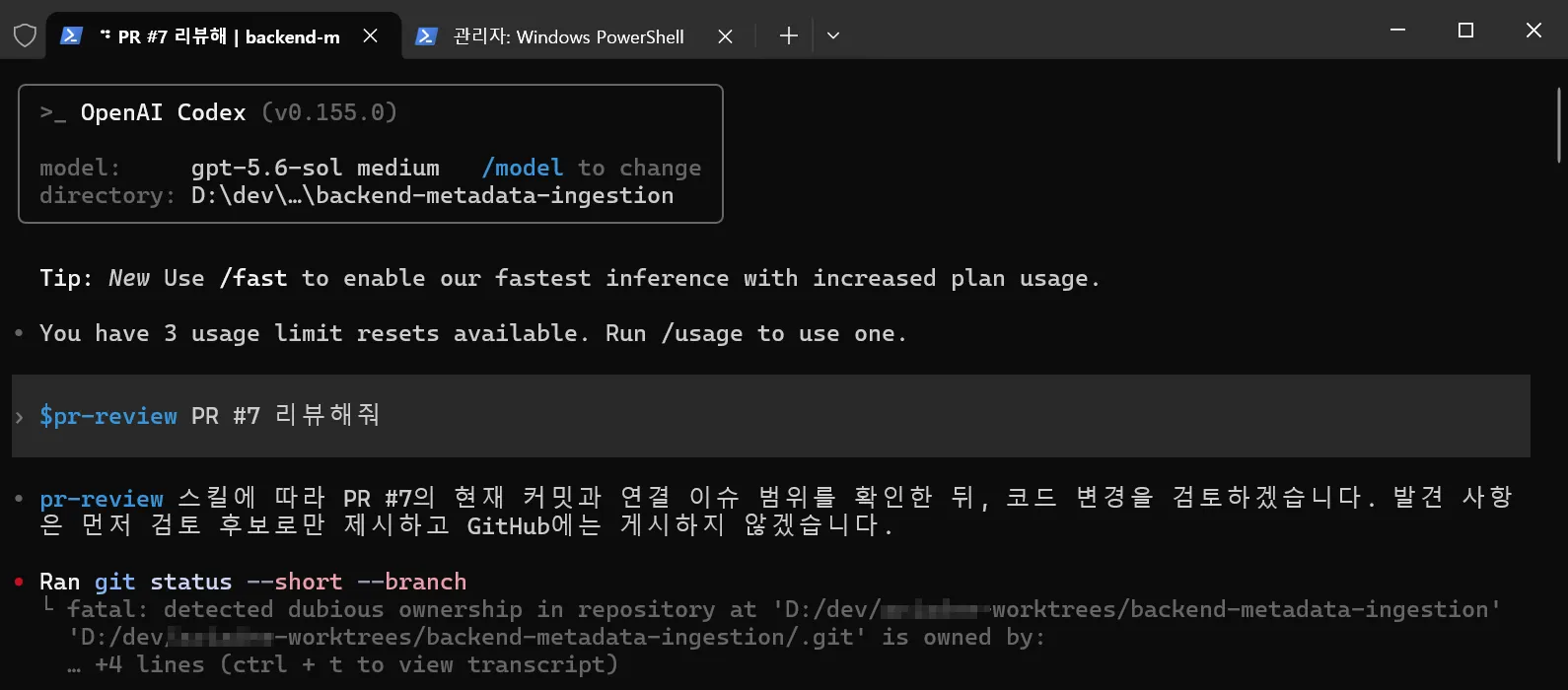Click the red bullet beside Ran git status
The height and width of the screenshot is (690, 1568).
(x=19, y=582)
